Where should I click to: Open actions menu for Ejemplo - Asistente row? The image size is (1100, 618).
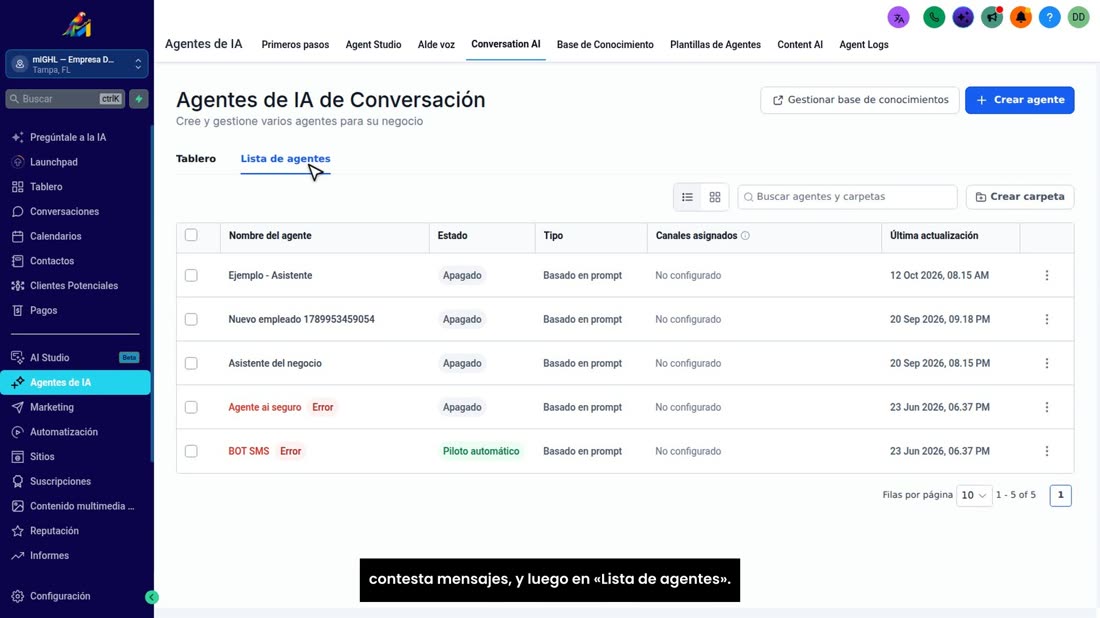click(x=1047, y=276)
